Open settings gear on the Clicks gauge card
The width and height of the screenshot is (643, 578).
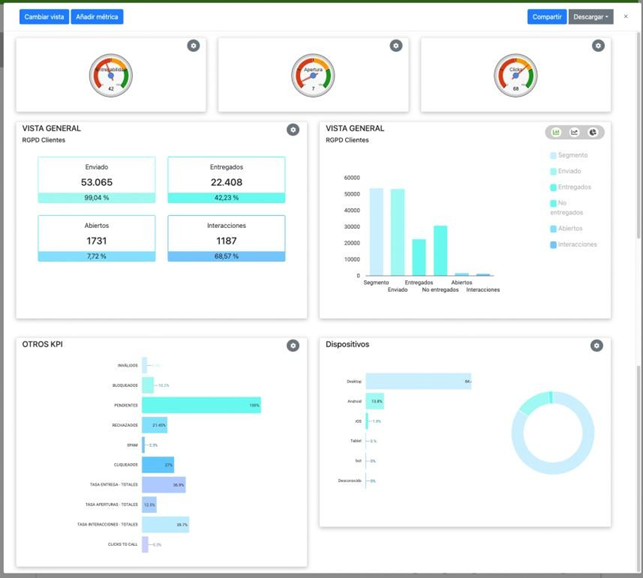coord(598,46)
